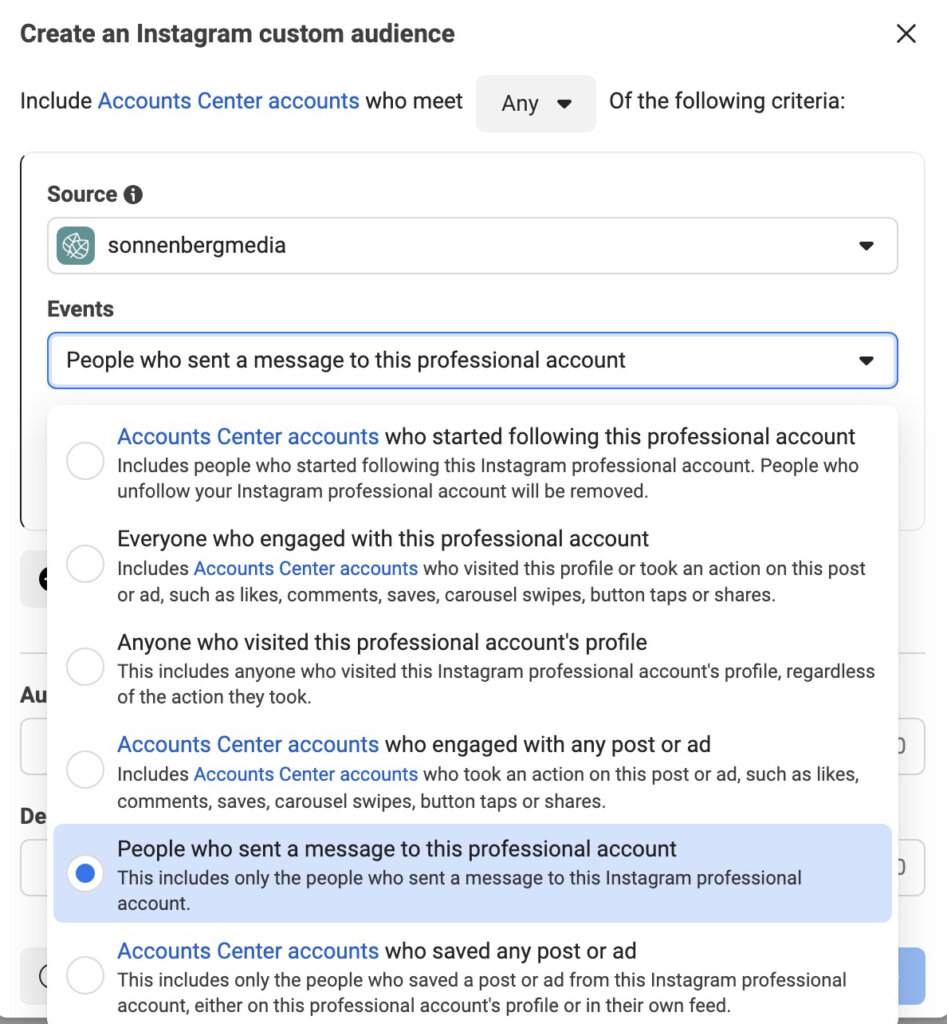Select "People who sent a message" event option
The height and width of the screenshot is (1024, 947).
point(85,872)
